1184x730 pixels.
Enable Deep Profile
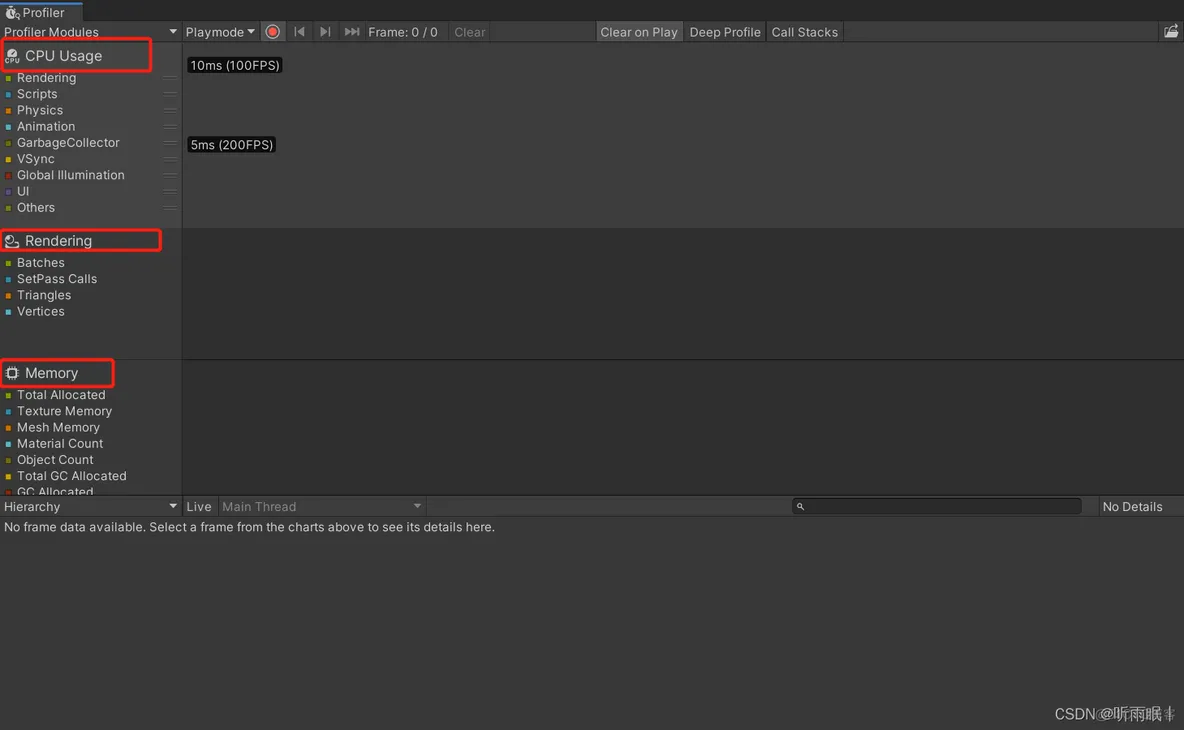pos(725,32)
